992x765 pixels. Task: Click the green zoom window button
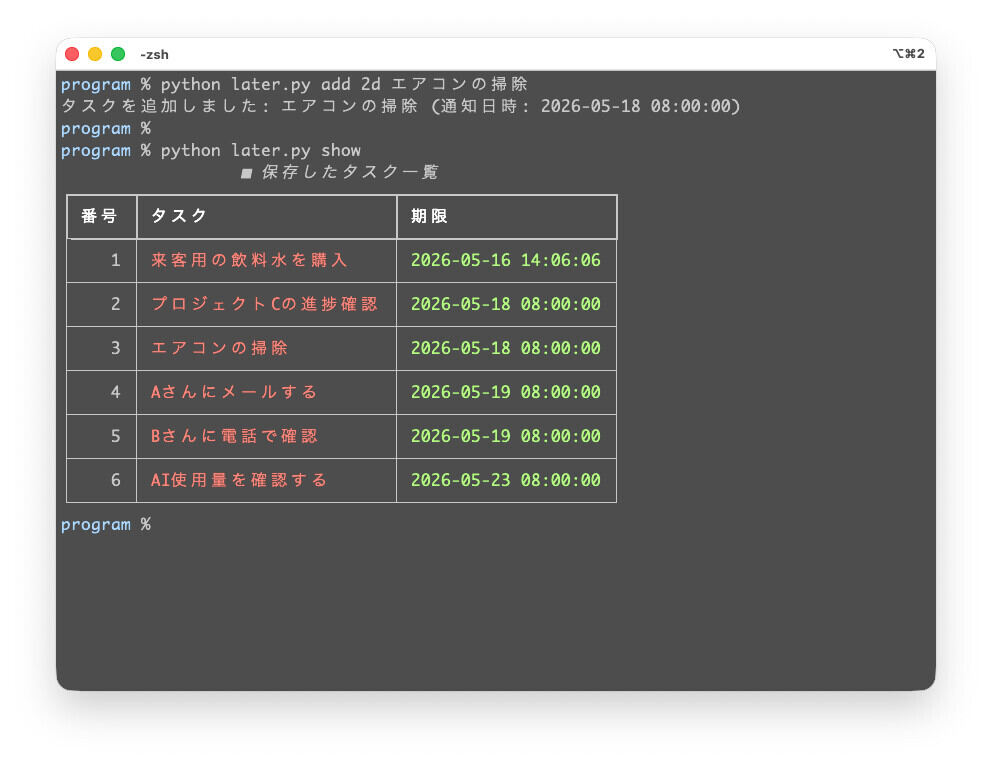pos(118,54)
